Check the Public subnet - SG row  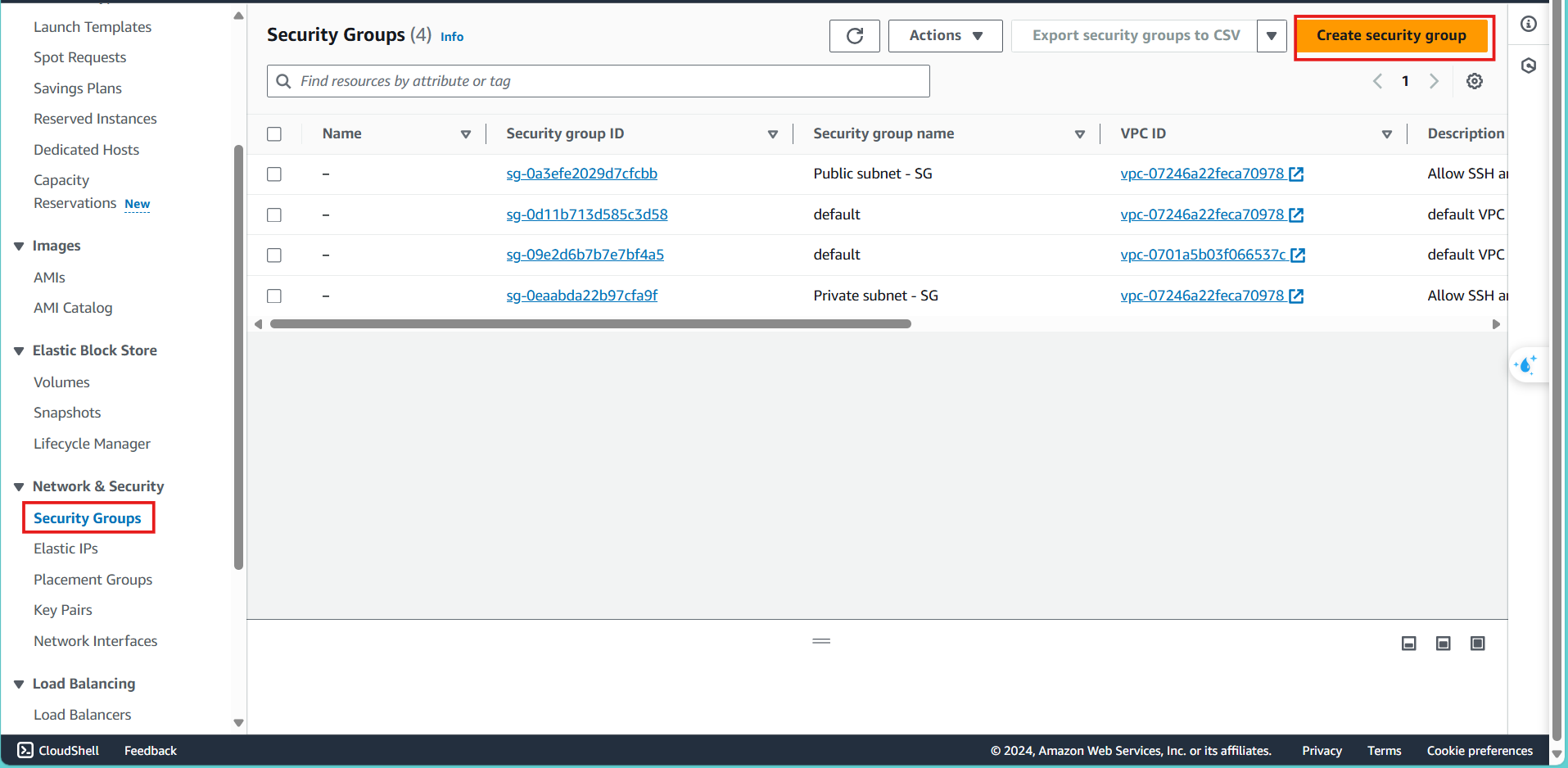274,174
